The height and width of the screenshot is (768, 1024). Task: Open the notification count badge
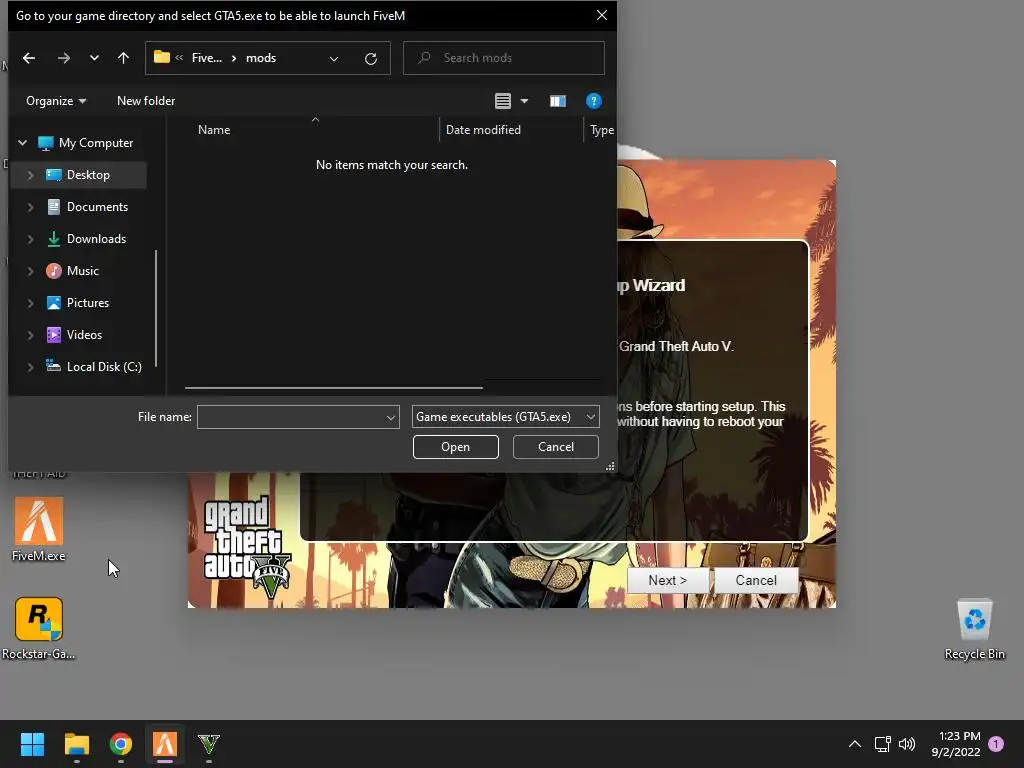pyautogui.click(x=996, y=744)
